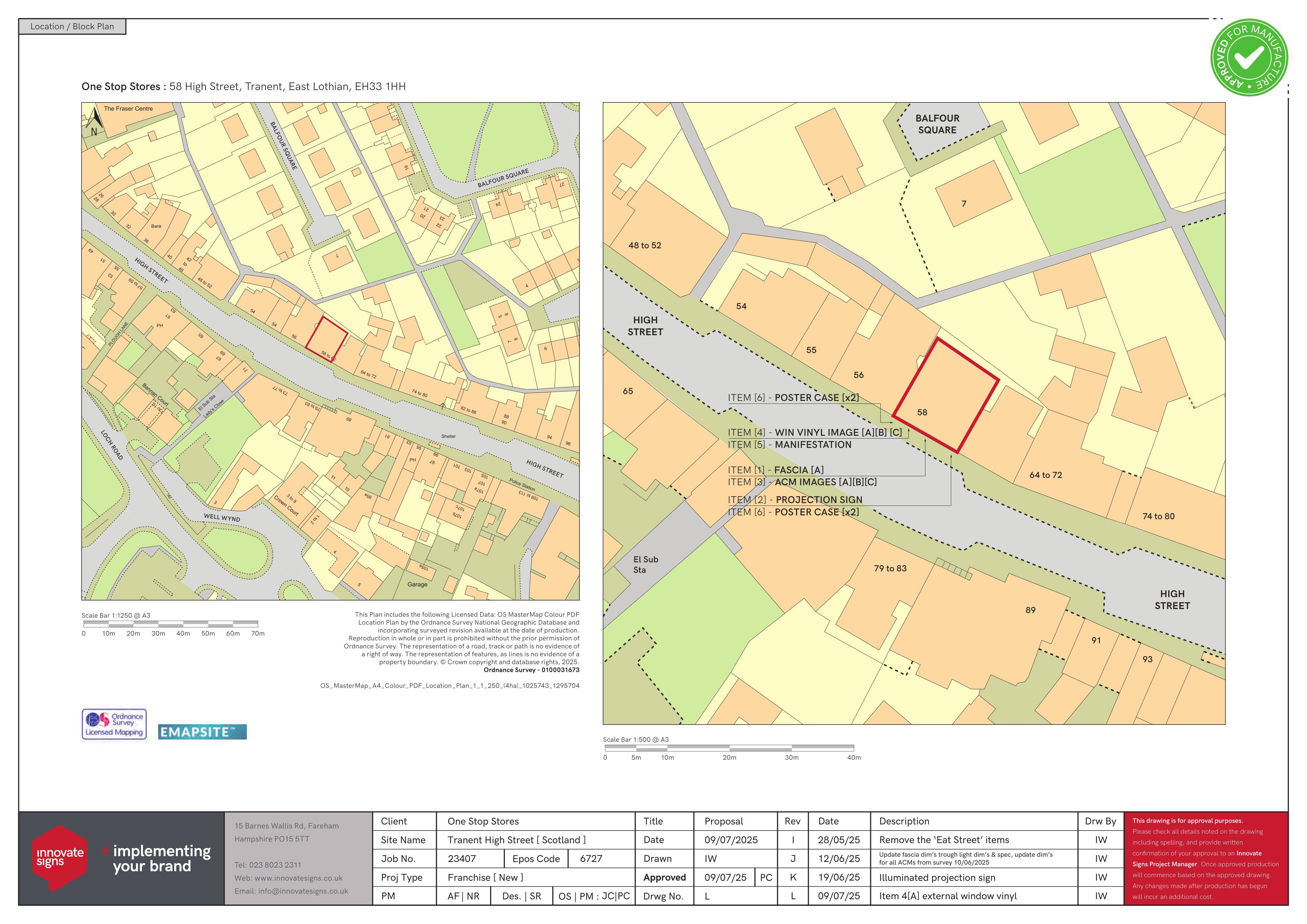Click the description "Illuminated projection sign"
Screen dimensions: 1307x924
(x=937, y=877)
